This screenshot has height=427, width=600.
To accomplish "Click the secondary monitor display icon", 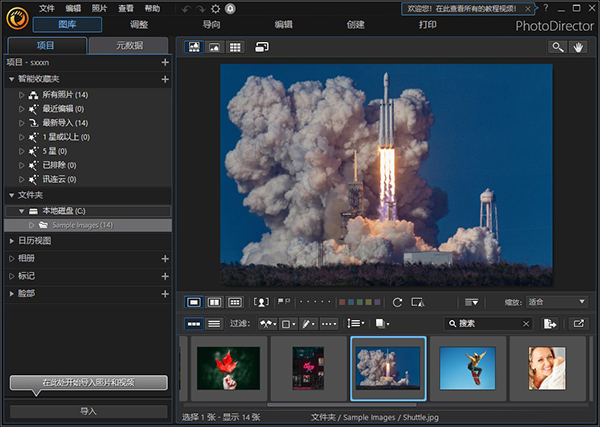I will point(261,46).
